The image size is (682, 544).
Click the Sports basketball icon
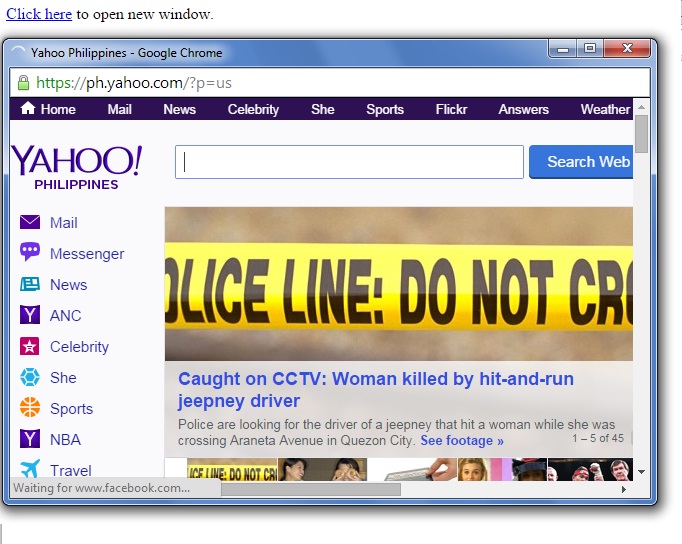click(30, 408)
